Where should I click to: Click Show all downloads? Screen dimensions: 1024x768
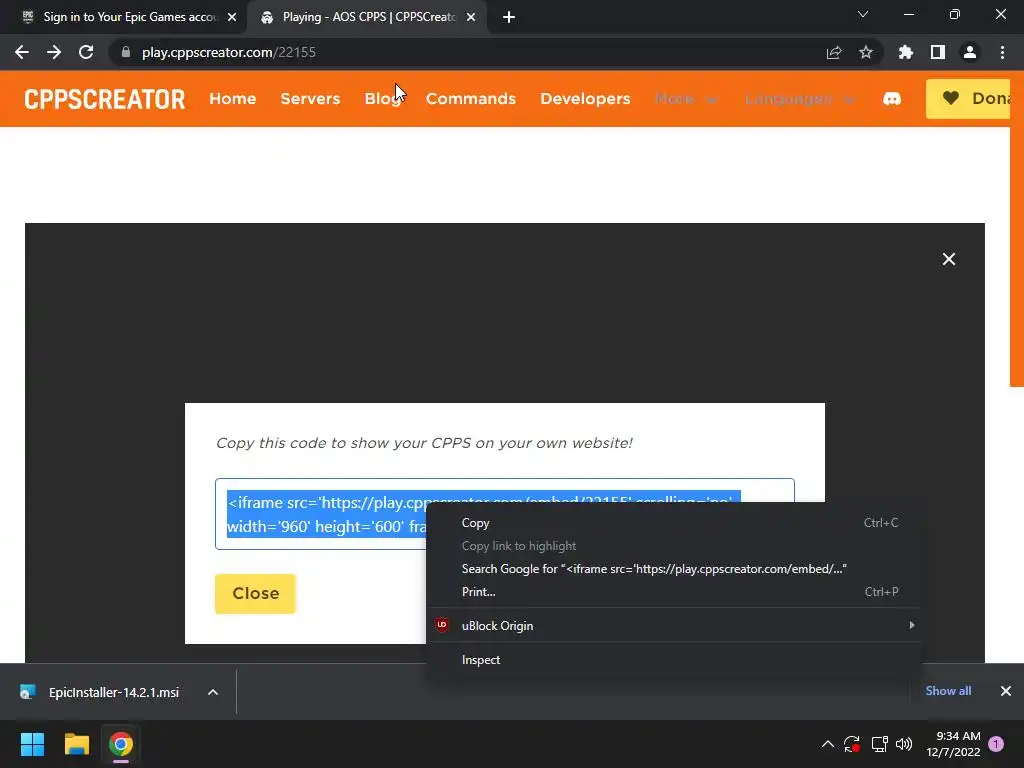pyautogui.click(x=948, y=691)
